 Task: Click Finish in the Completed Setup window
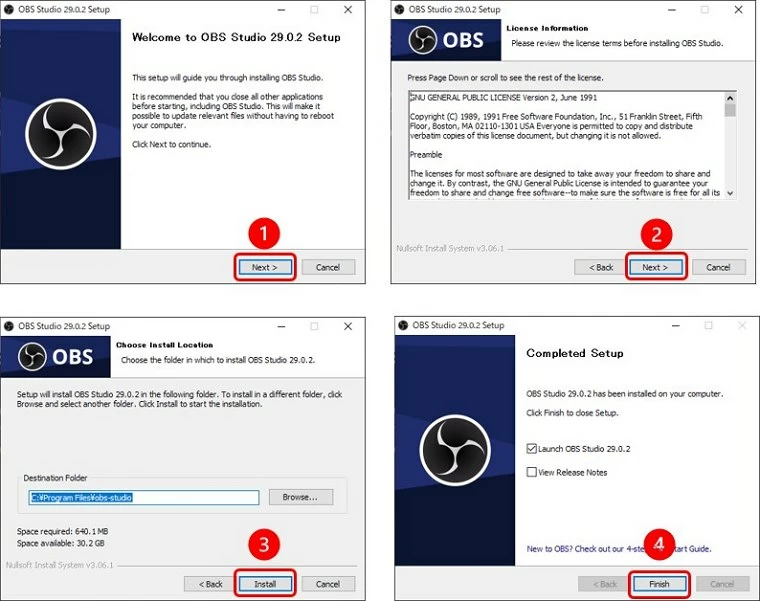[659, 584]
